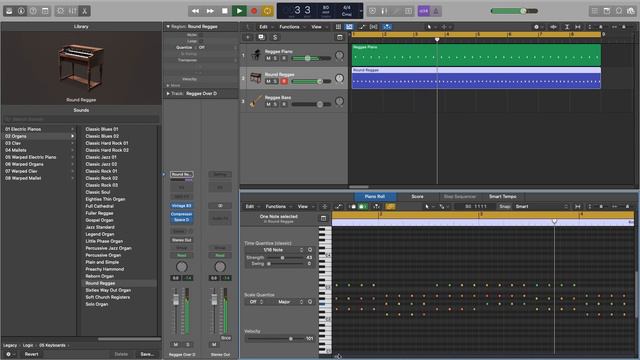This screenshot has height=360, width=640.
Task: Open the region Quantize Off dropdown
Action: coord(217,47)
